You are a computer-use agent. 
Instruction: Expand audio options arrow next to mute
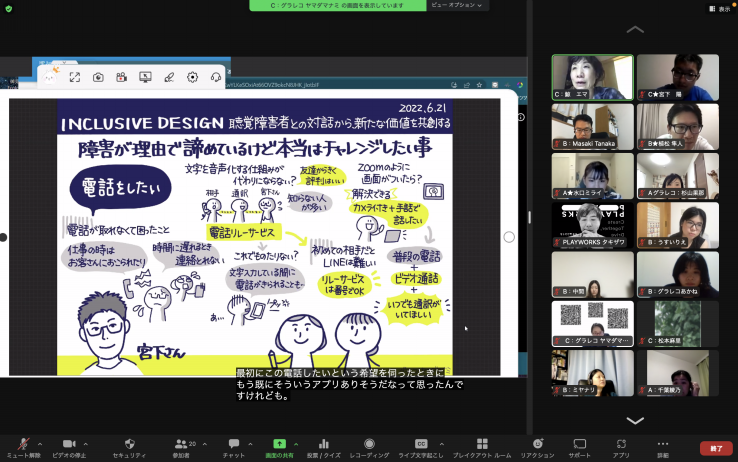pos(40,444)
